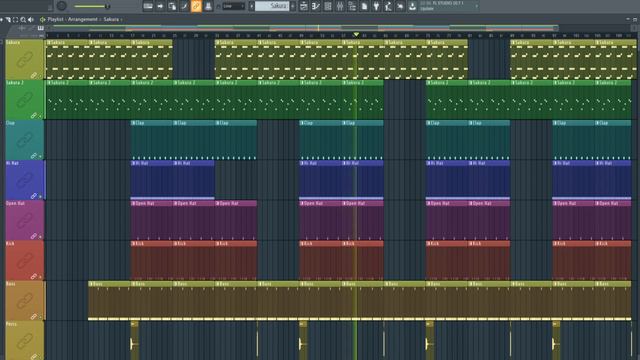This screenshot has height=360, width=640.
Task: Mute the Hi Hat track dot toggle
Action: [x=40, y=197]
